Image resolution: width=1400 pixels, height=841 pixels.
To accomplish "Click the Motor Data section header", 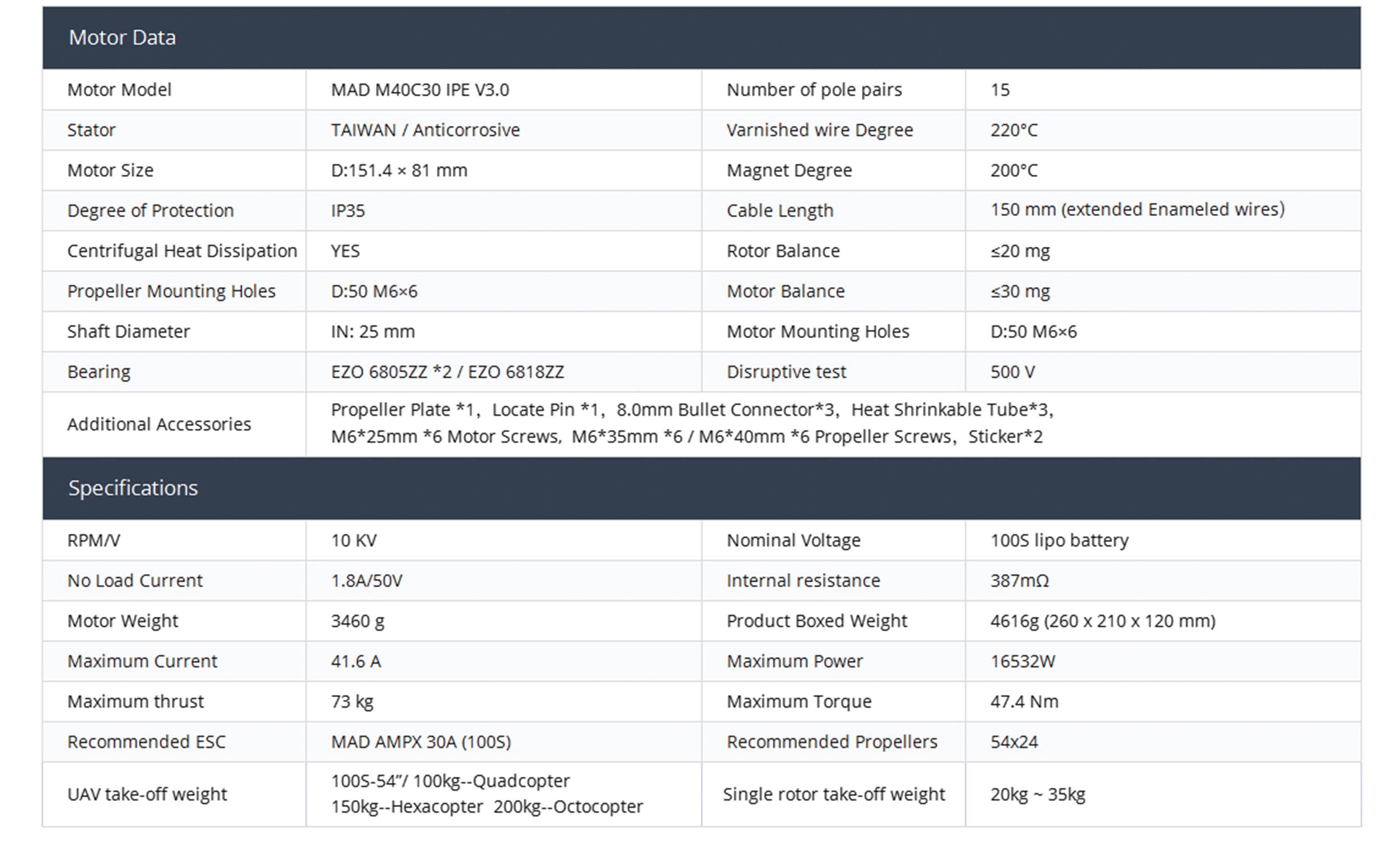I will (x=701, y=38).
